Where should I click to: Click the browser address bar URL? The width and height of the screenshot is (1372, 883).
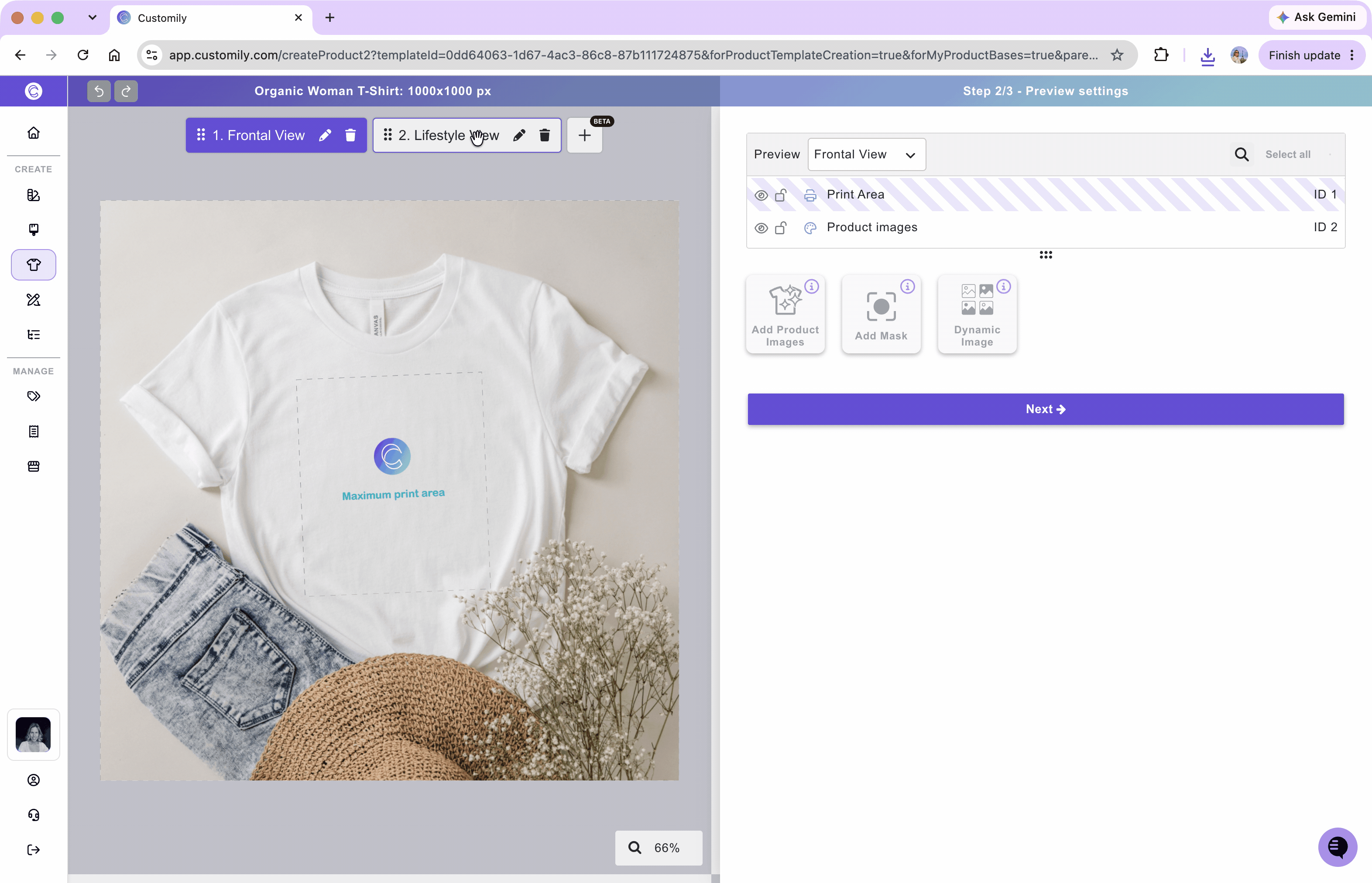point(633,55)
